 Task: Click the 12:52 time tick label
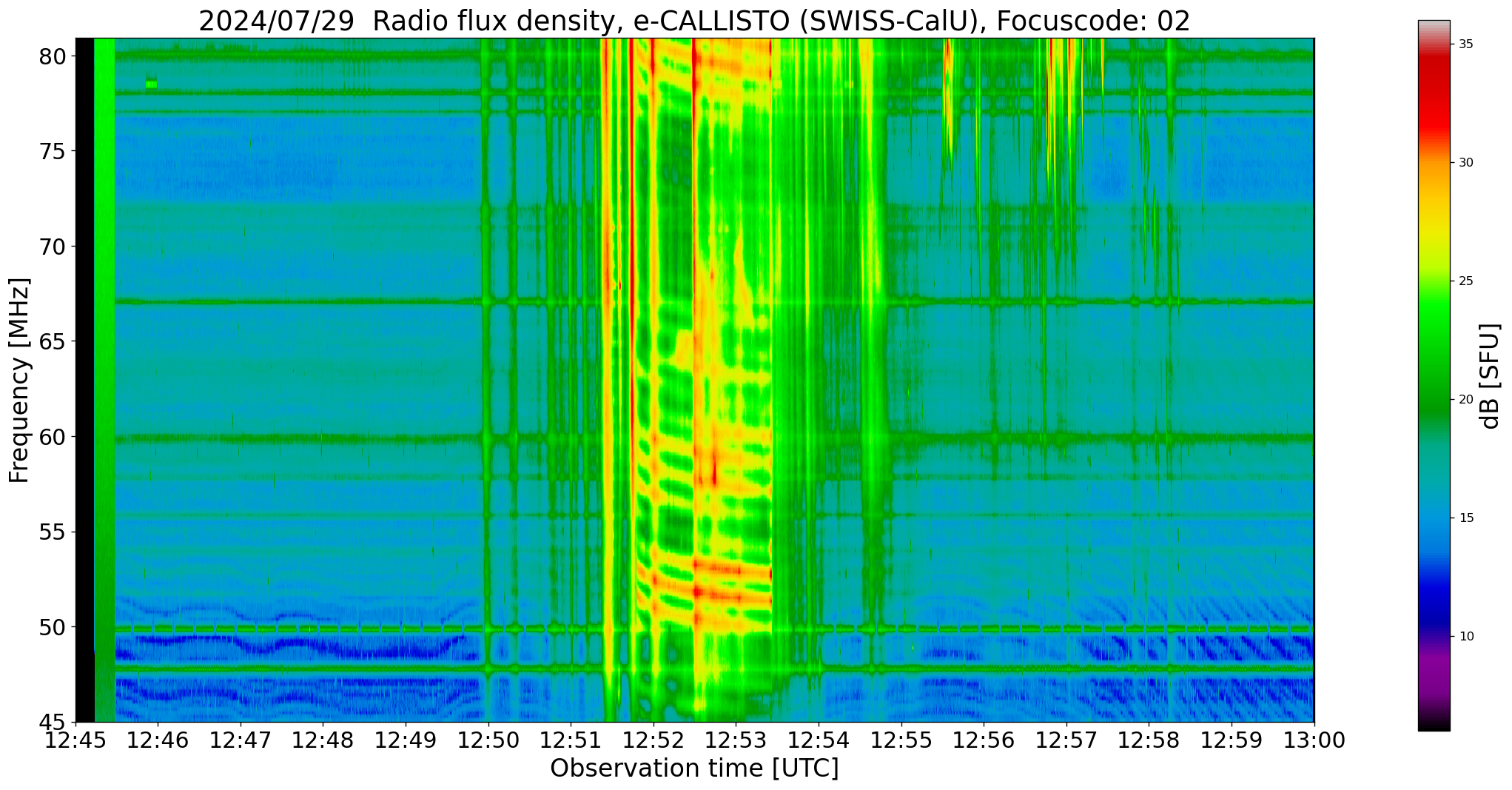[653, 740]
